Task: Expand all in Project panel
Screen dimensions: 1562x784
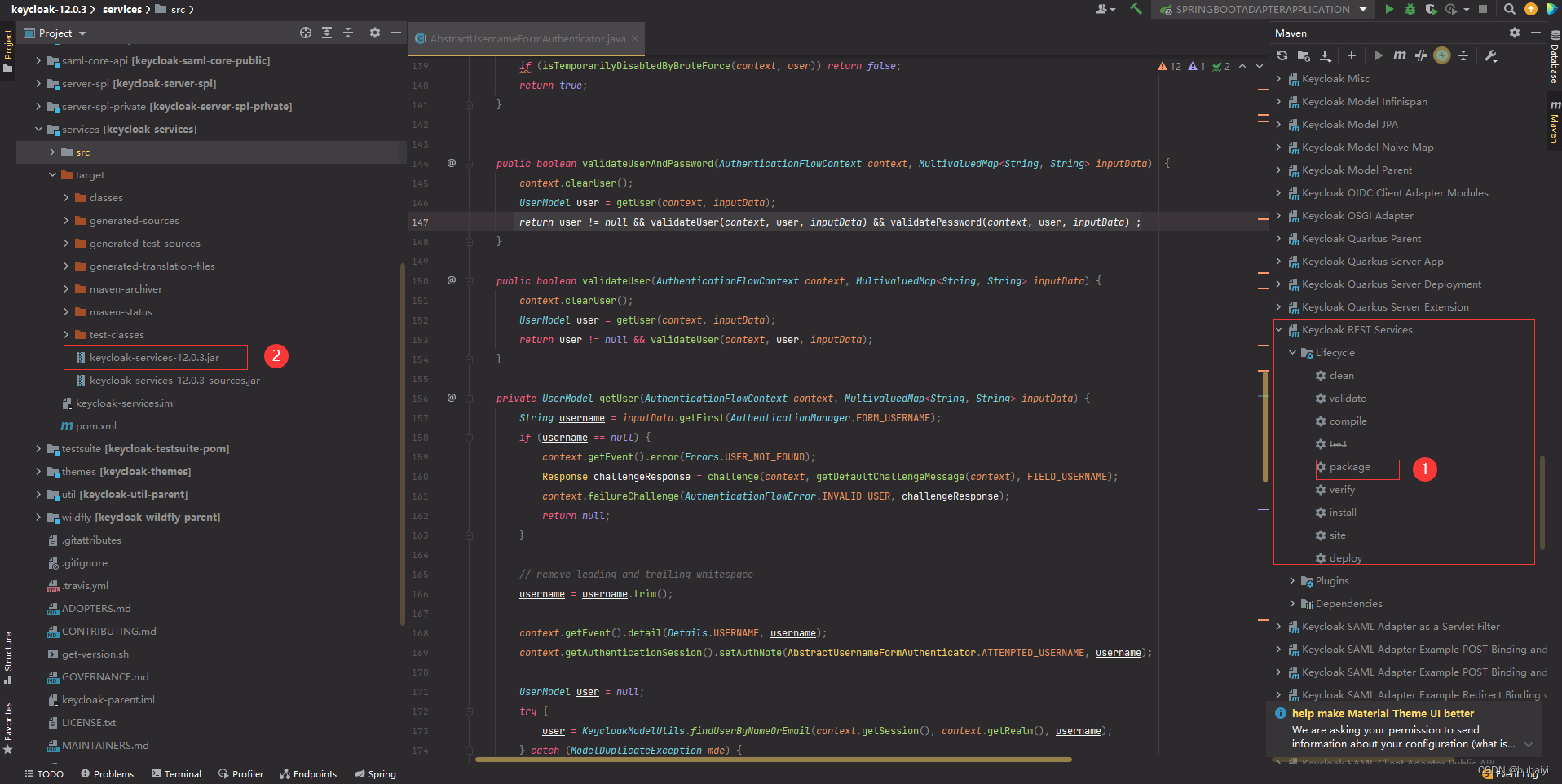Action: point(327,33)
